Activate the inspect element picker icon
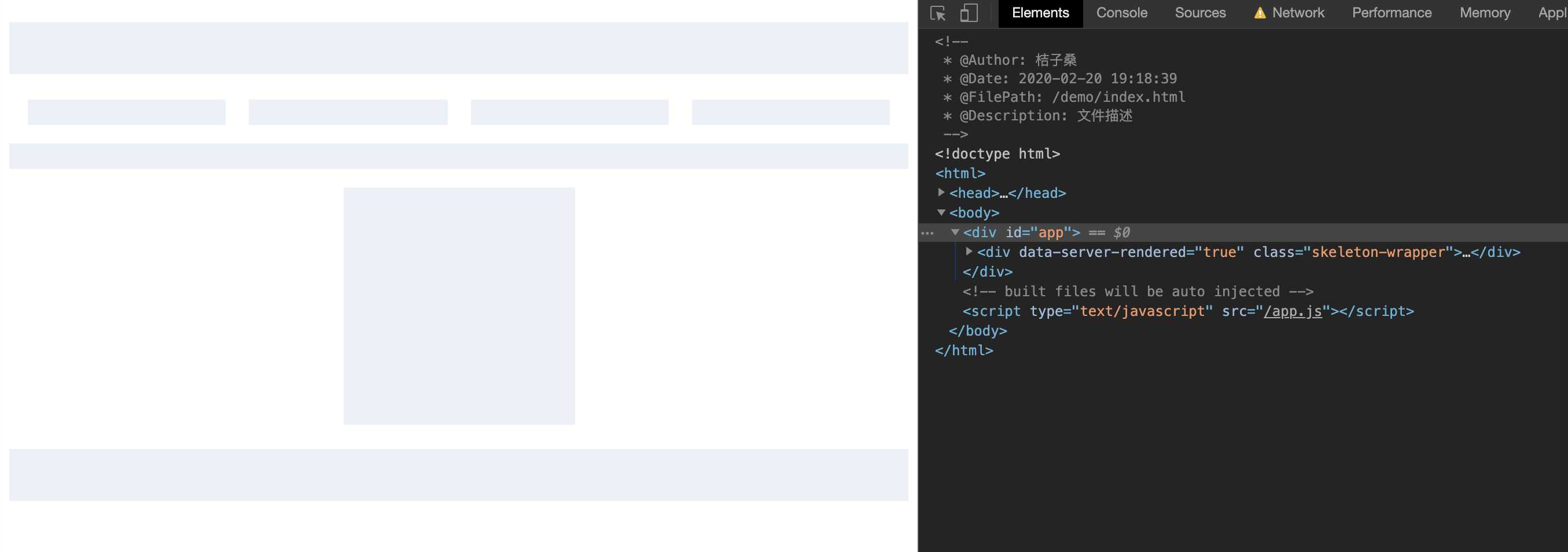Screen dimensions: 1568x552 (x=937, y=13)
